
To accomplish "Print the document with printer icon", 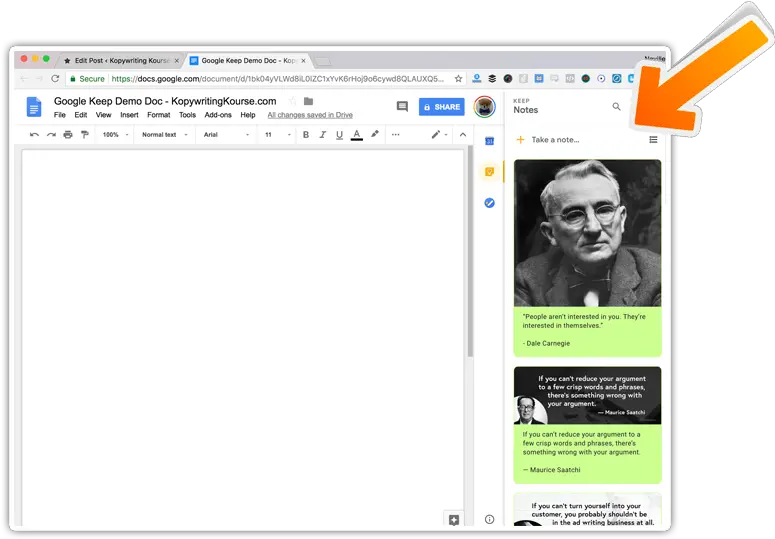I will click(68, 134).
